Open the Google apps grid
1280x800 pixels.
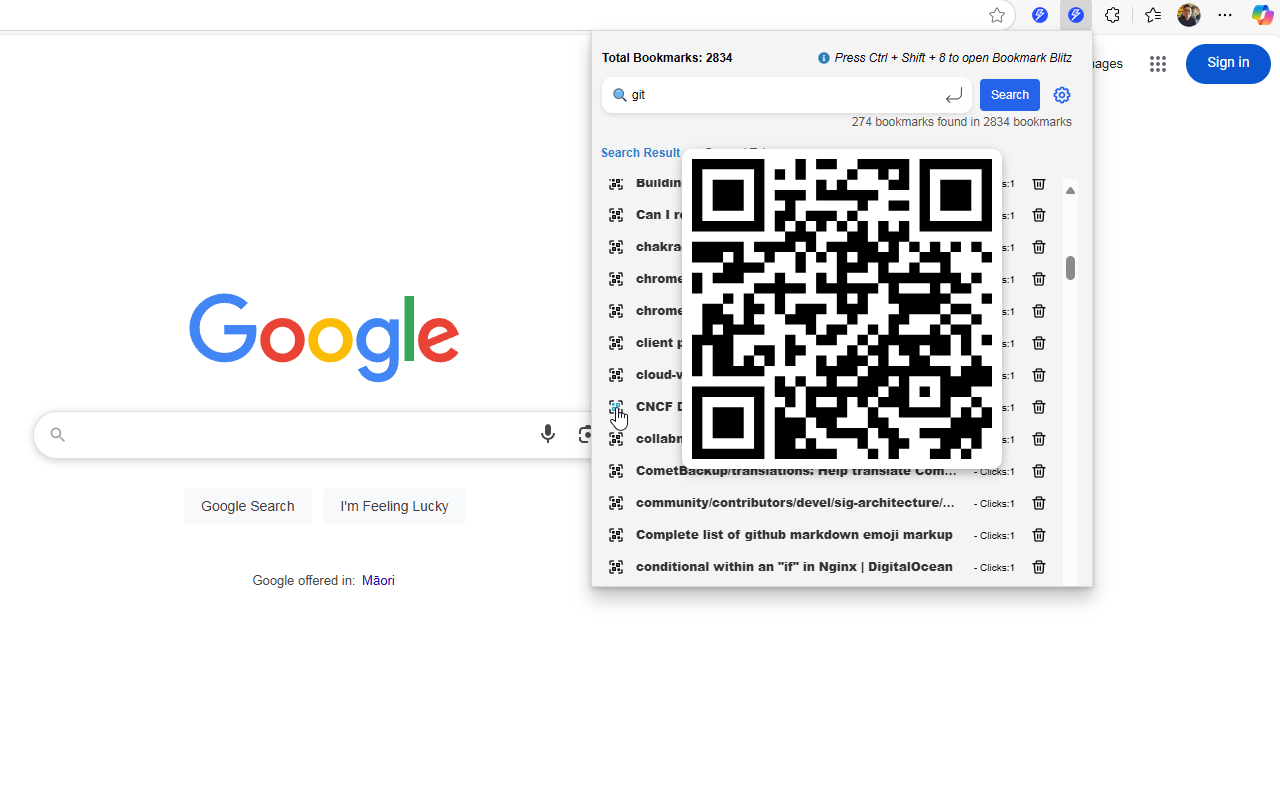pyautogui.click(x=1158, y=64)
